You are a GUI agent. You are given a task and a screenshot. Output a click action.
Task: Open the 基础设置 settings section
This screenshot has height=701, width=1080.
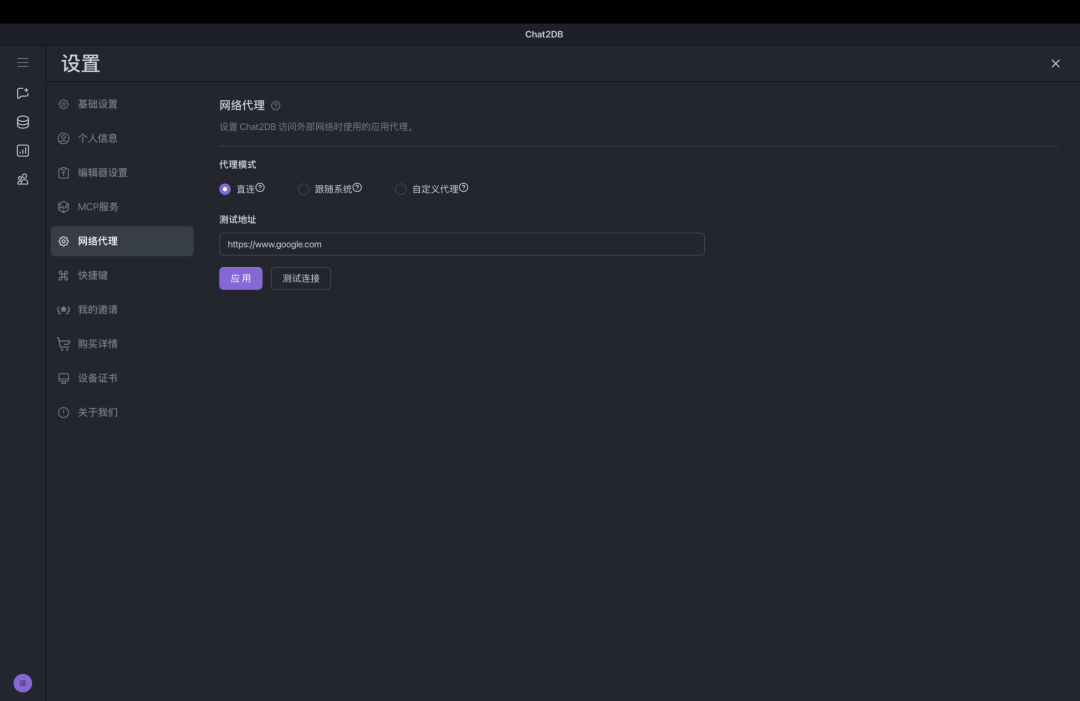point(122,104)
